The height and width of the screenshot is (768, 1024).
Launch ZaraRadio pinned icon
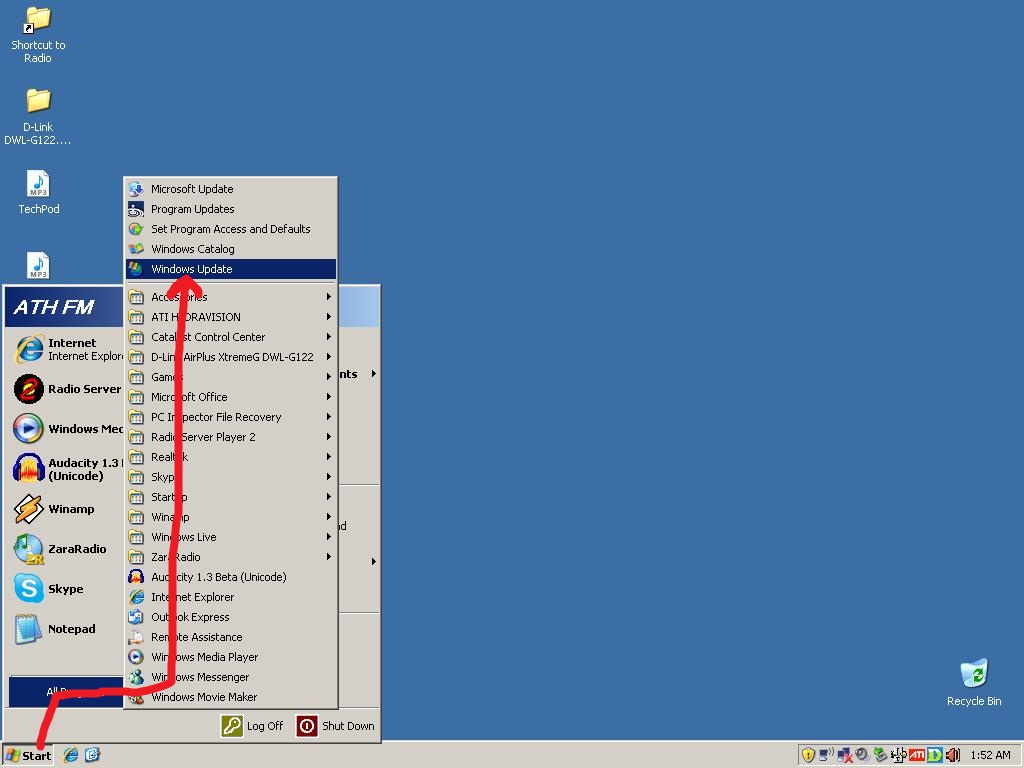29,549
